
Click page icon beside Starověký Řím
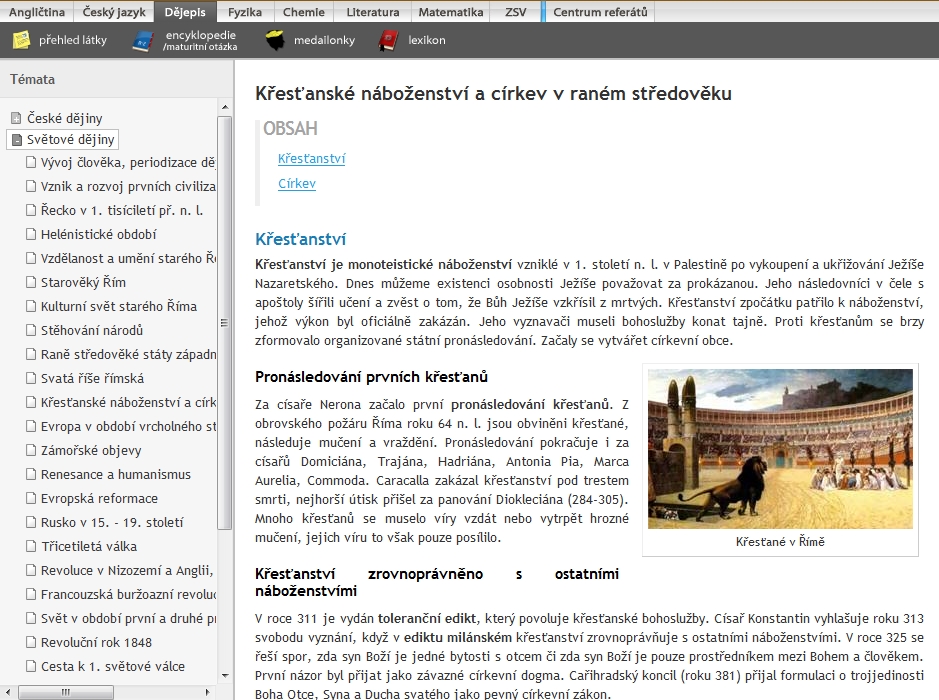(x=31, y=282)
